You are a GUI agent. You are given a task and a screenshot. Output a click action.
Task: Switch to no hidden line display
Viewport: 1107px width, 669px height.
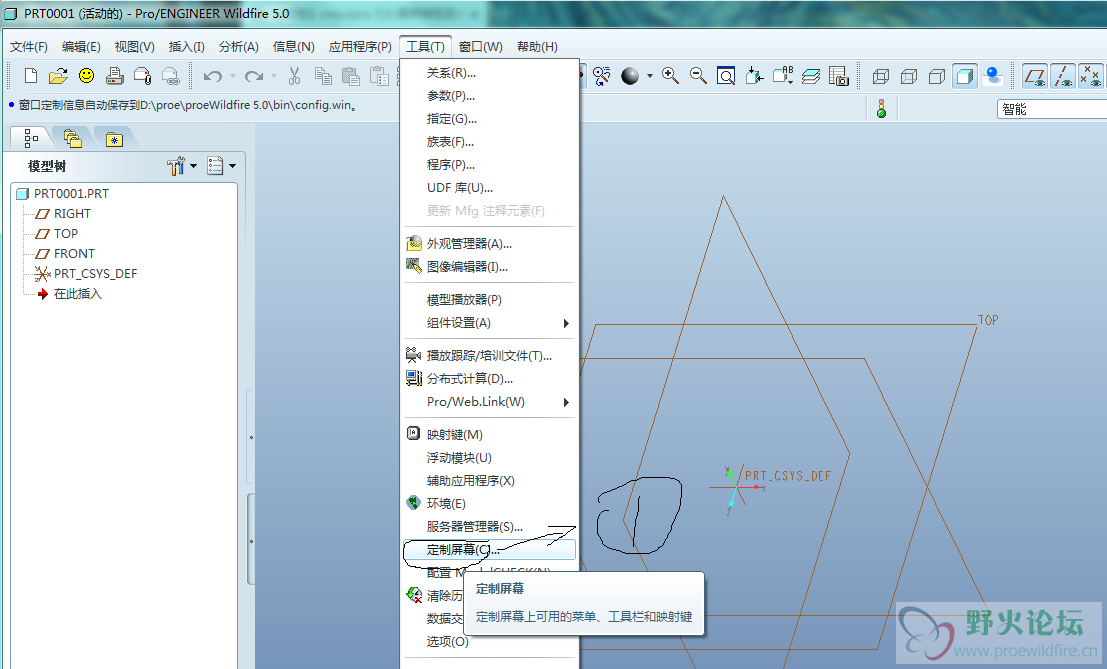[x=937, y=76]
